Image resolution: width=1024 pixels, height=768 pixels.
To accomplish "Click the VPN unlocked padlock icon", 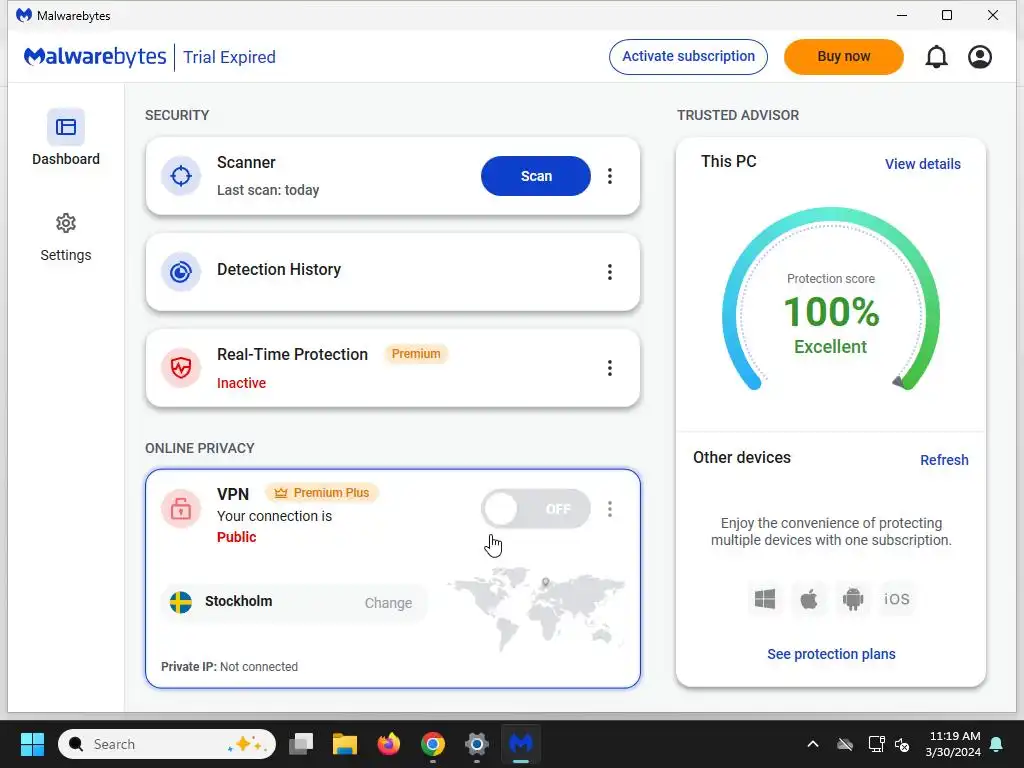I will tap(181, 509).
